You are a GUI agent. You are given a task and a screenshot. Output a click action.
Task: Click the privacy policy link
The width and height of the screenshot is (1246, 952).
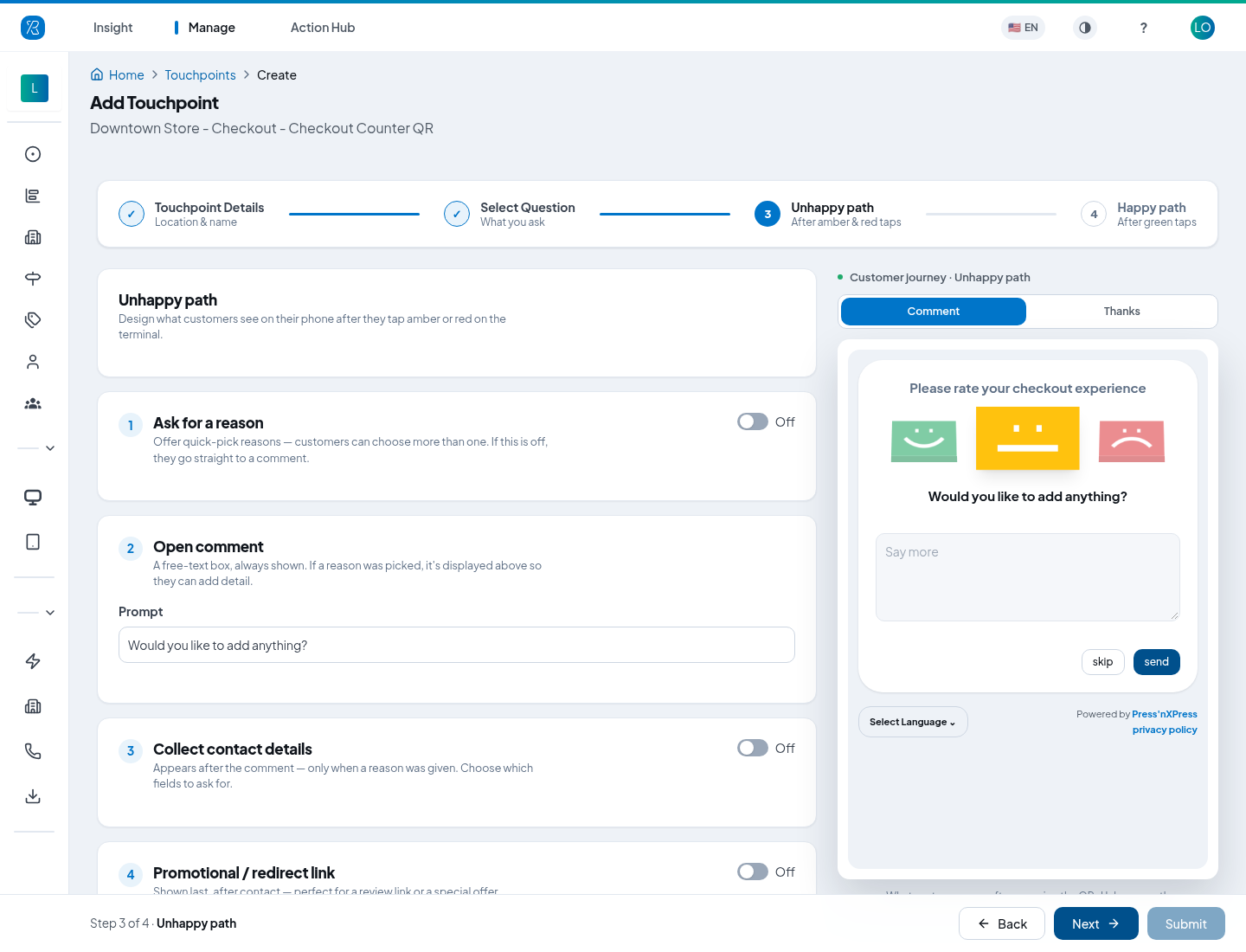click(x=1165, y=730)
